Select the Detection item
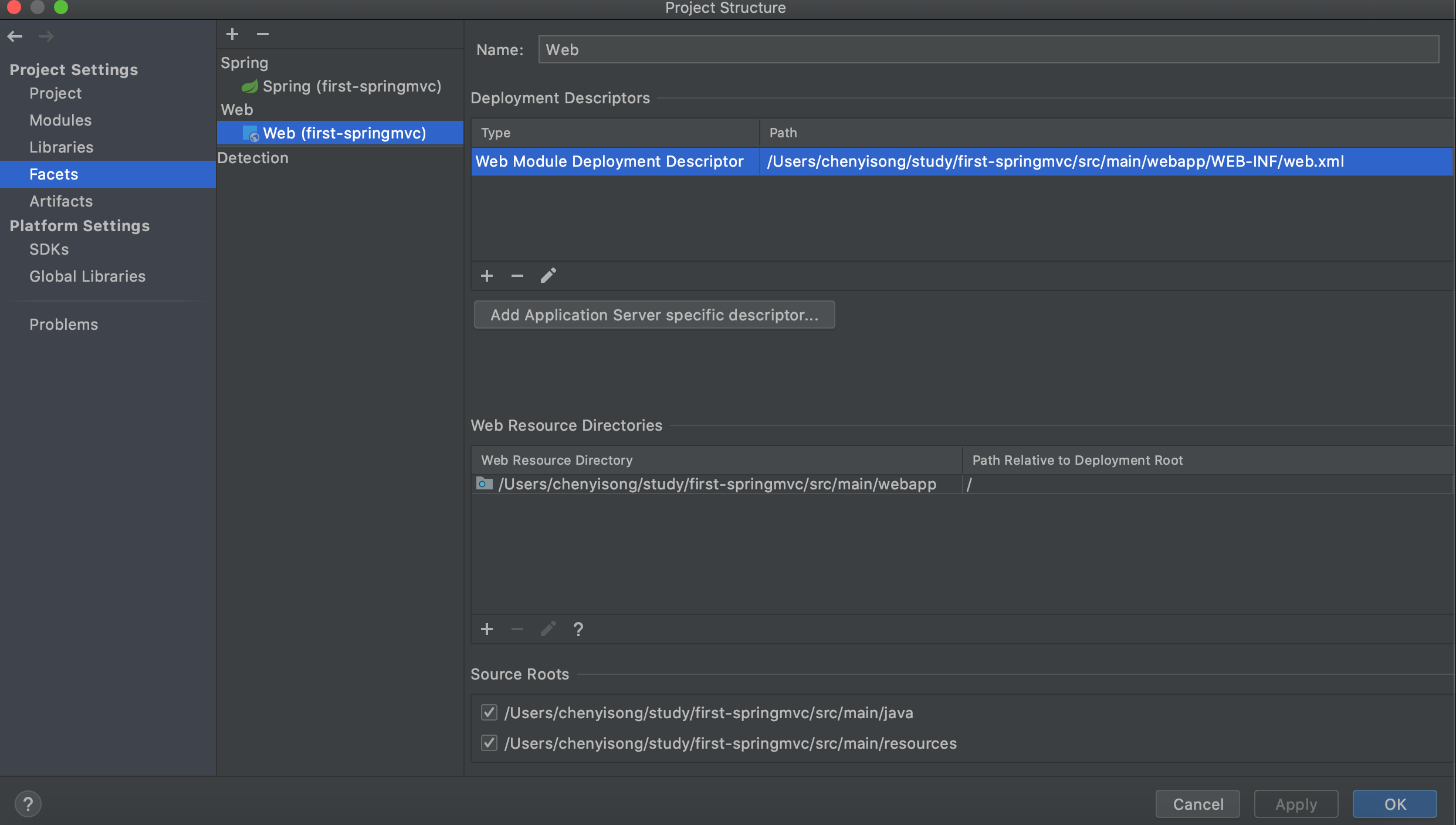 coord(253,158)
